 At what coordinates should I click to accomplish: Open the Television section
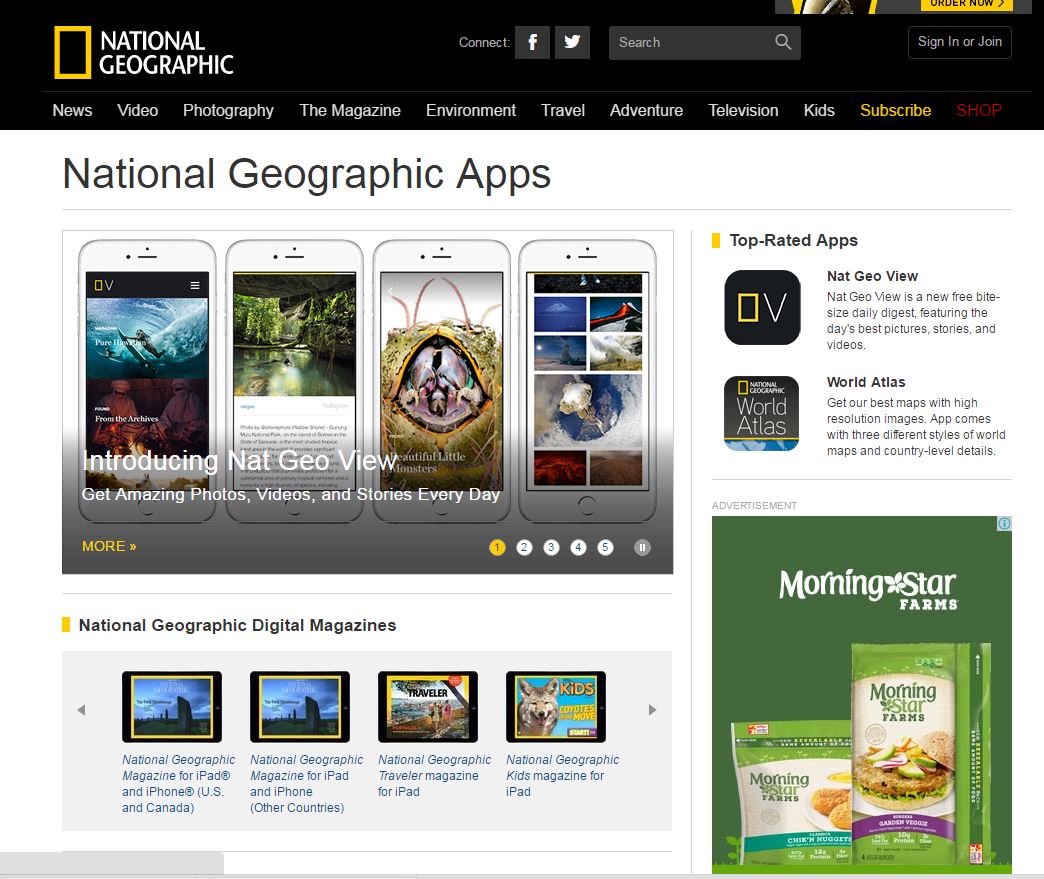[743, 111]
